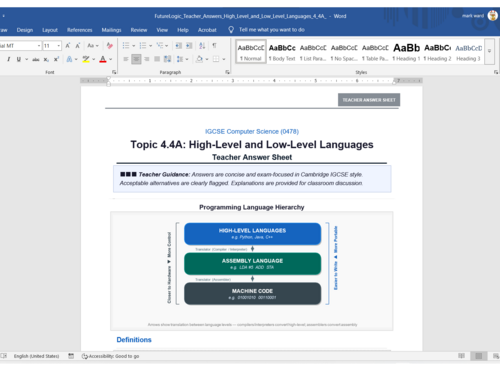Decrease font size with Shrink Font

(78, 46)
